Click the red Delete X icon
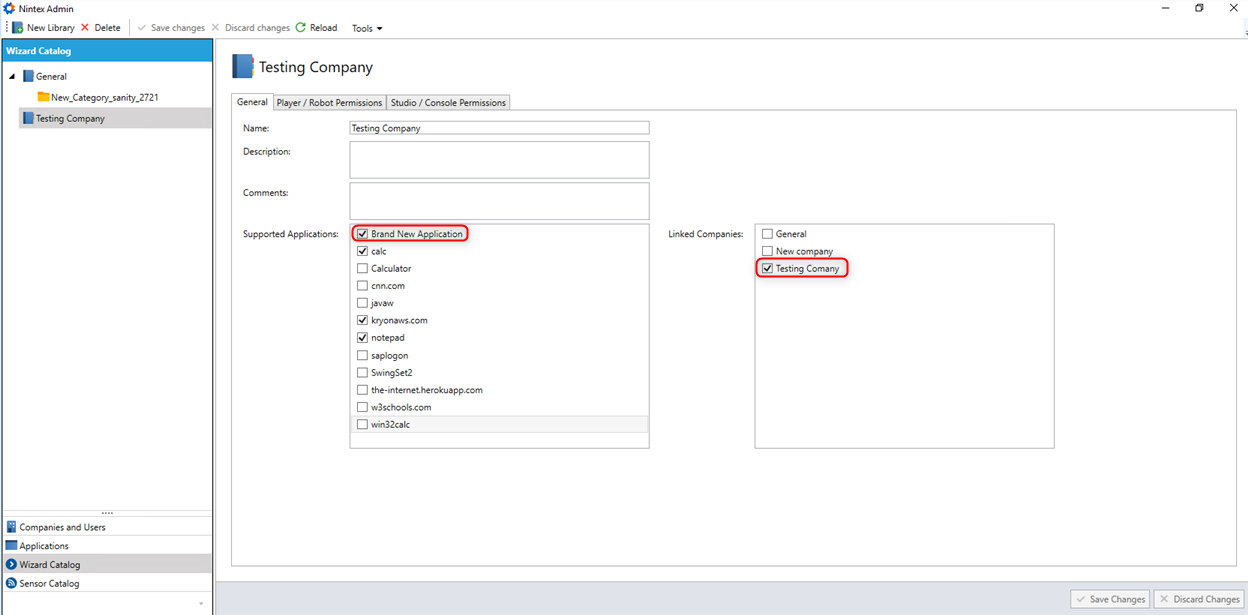Viewport: 1248px width, 615px height. [85, 28]
